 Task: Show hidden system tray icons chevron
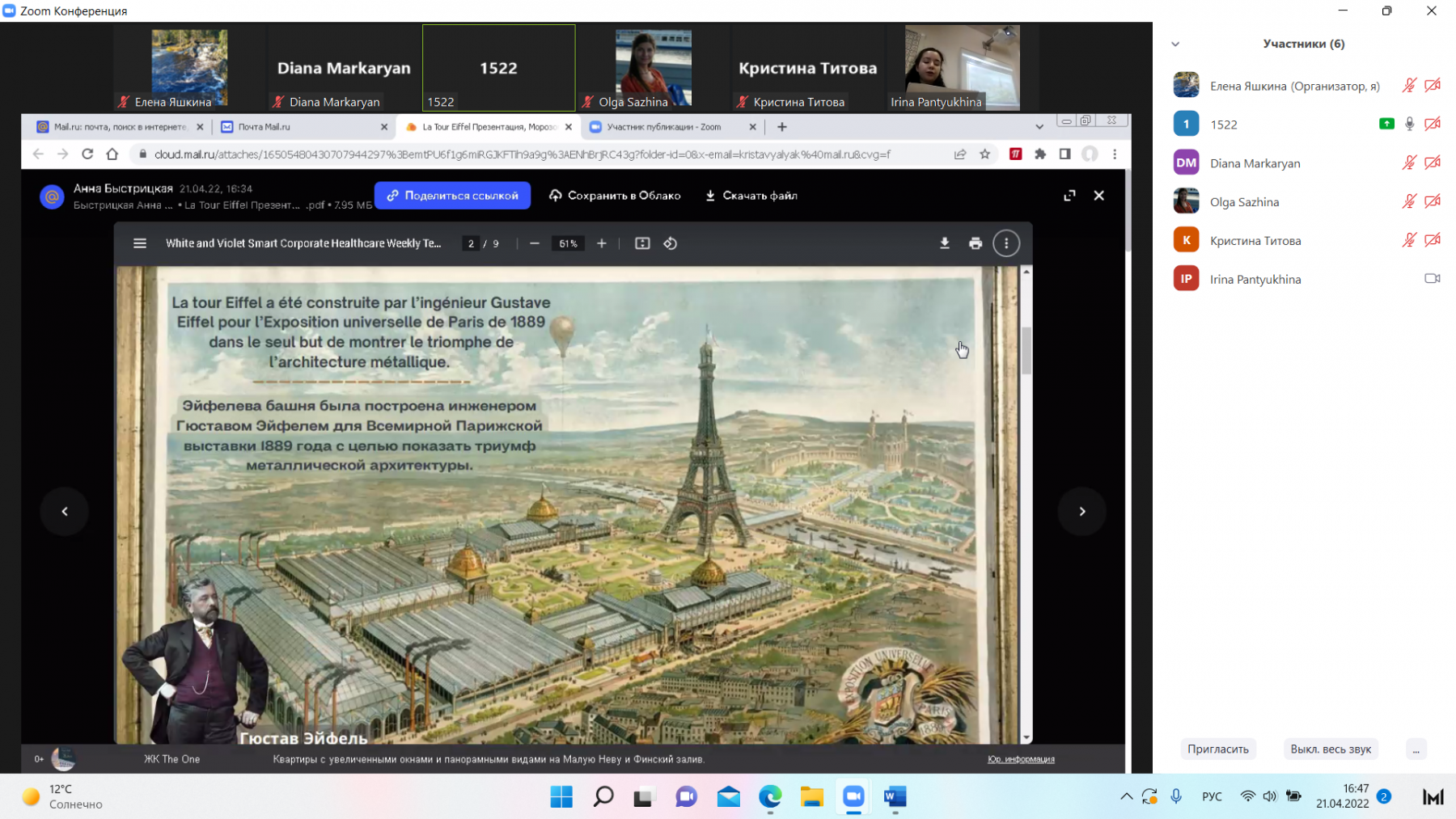click(x=1126, y=797)
